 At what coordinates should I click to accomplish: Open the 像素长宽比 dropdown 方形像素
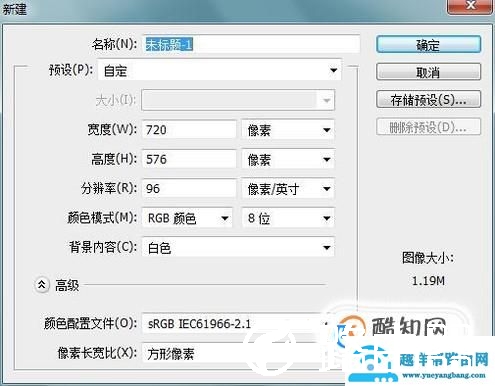click(237, 353)
